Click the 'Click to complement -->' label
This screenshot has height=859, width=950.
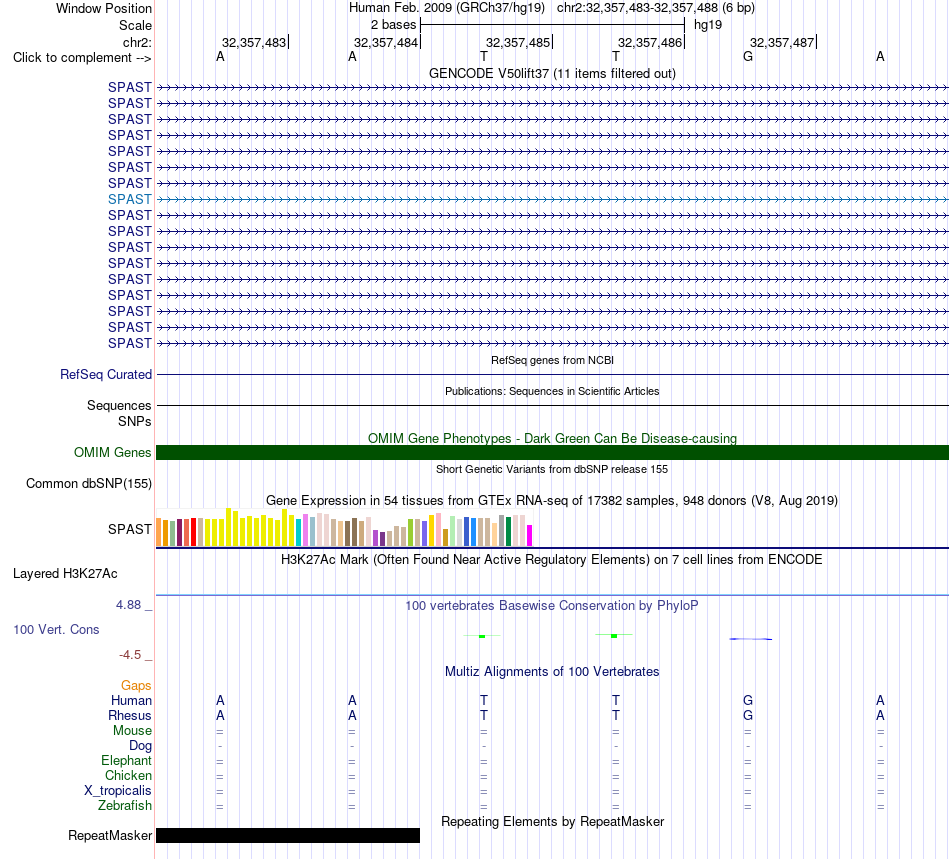82,58
